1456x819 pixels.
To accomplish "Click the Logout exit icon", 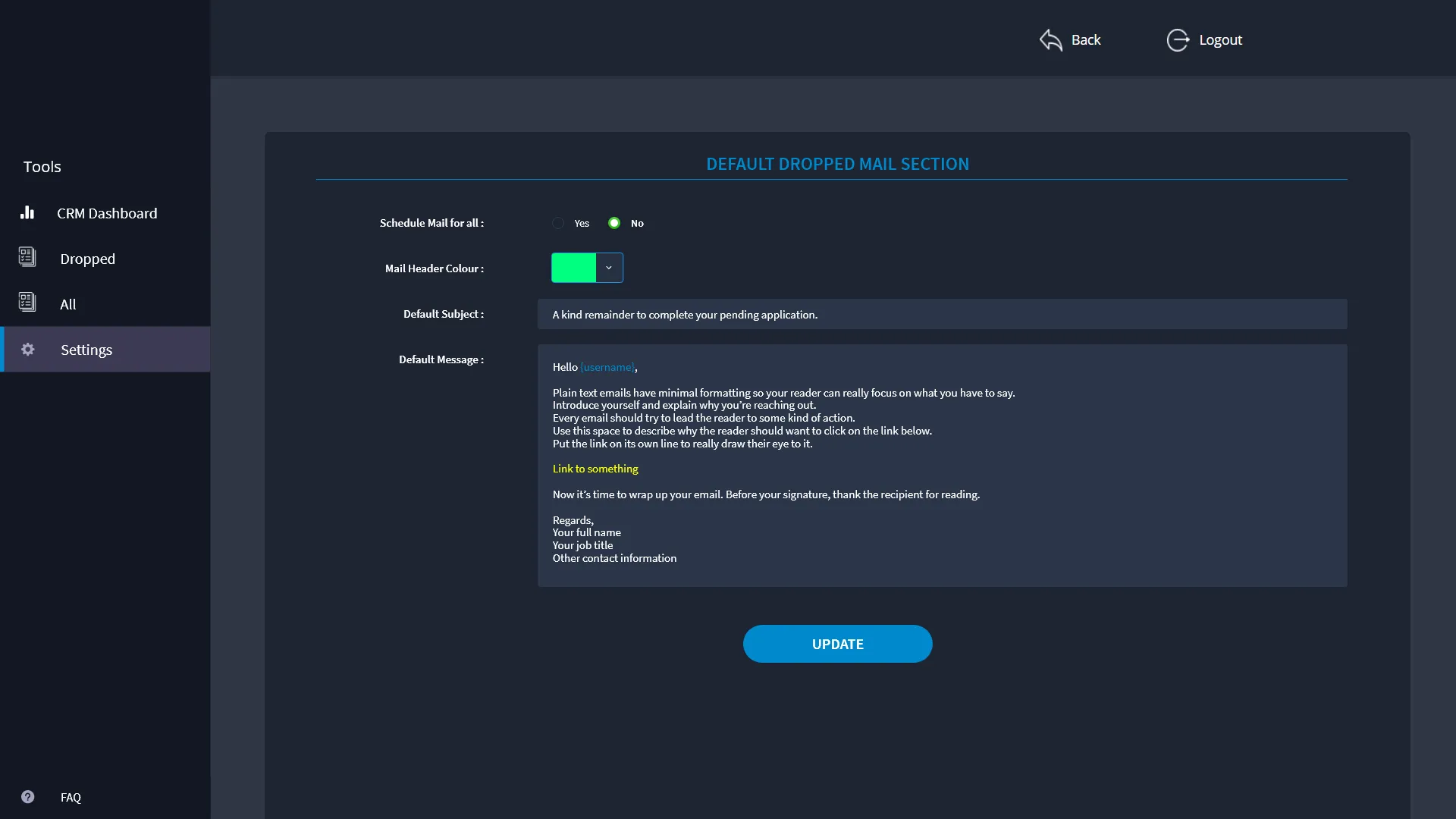I will point(1178,40).
